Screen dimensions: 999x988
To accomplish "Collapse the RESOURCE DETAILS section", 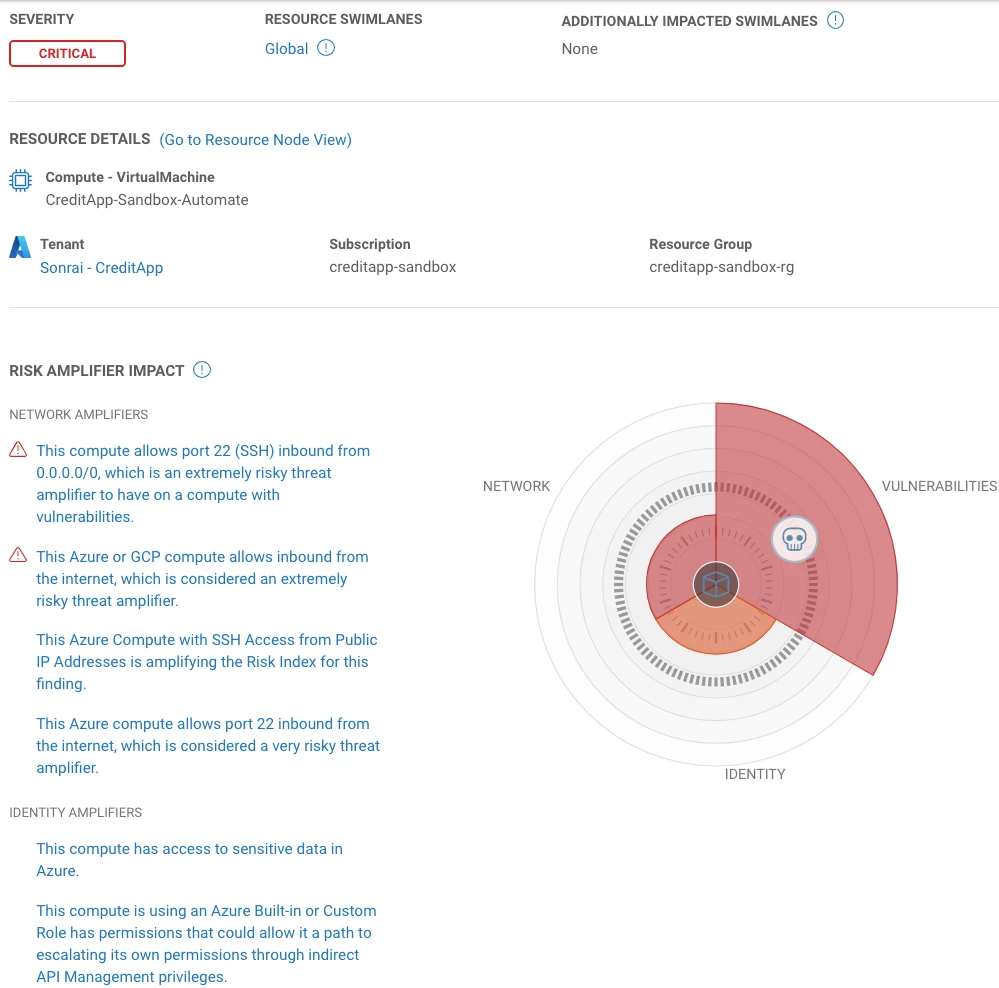I will coord(79,139).
